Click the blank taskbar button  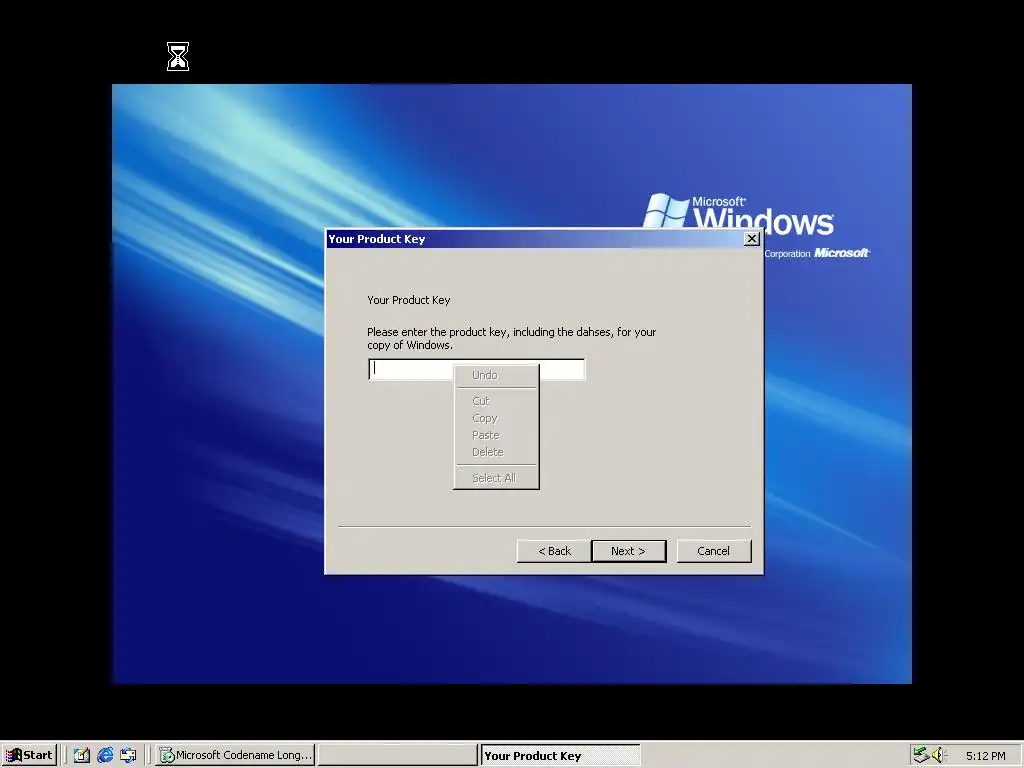coord(397,755)
